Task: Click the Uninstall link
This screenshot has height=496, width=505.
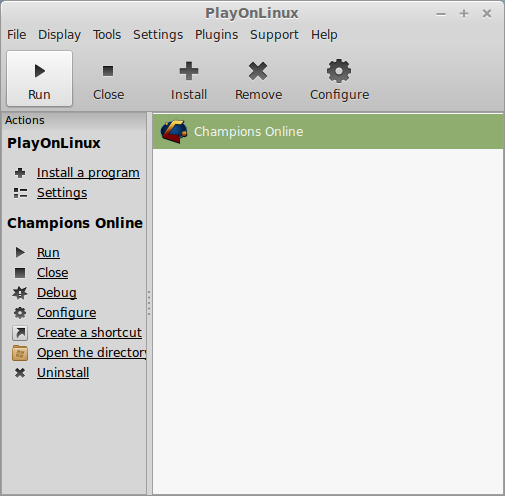Action: pyautogui.click(x=63, y=373)
